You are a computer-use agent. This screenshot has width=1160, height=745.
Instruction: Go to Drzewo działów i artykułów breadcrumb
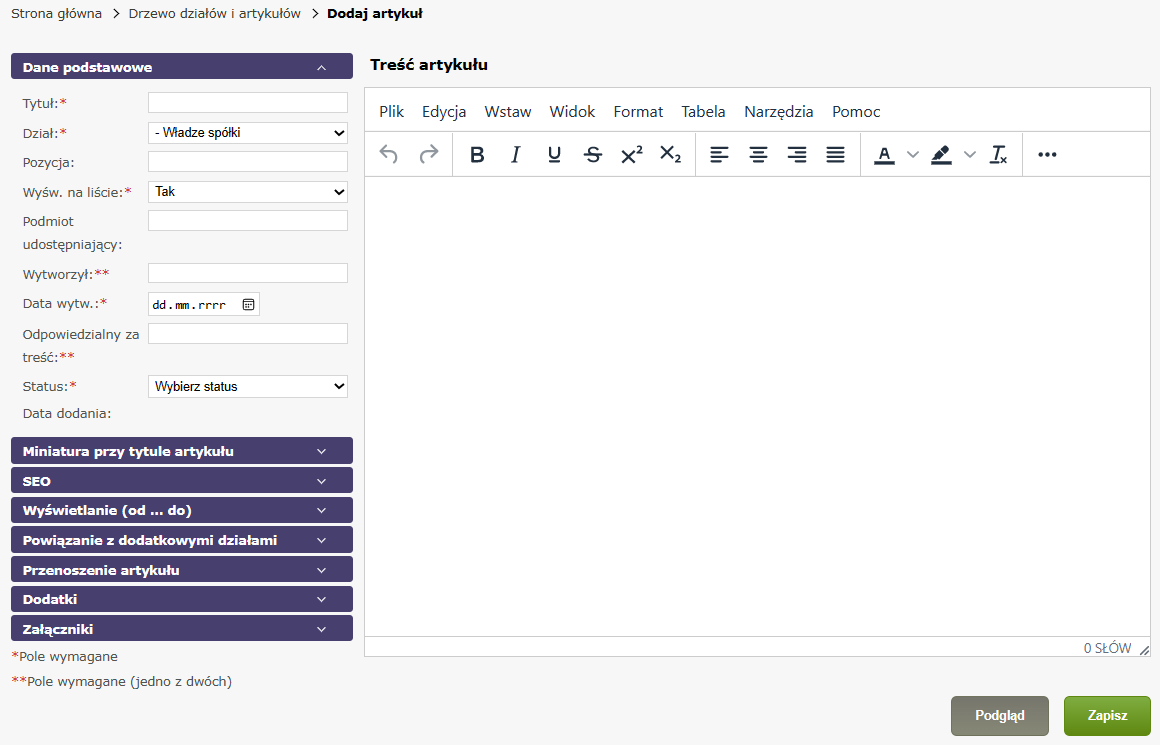click(215, 14)
